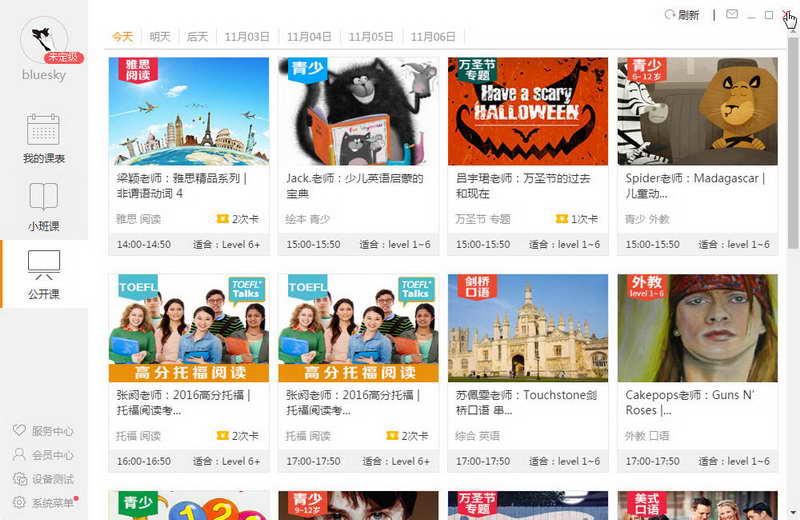Select the 后天 tab
This screenshot has height=520, width=800.
click(x=197, y=37)
